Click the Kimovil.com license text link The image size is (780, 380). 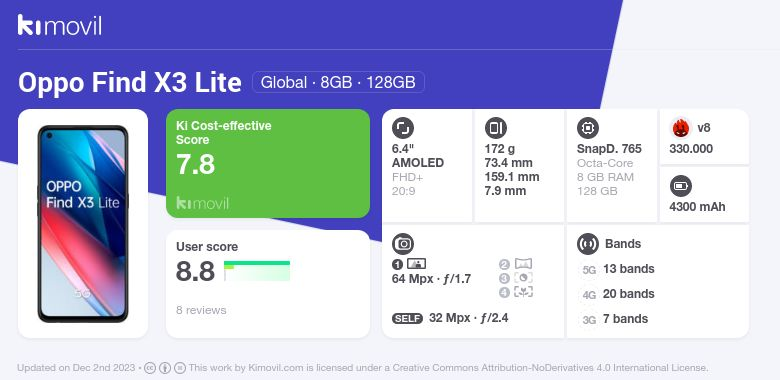(276, 368)
